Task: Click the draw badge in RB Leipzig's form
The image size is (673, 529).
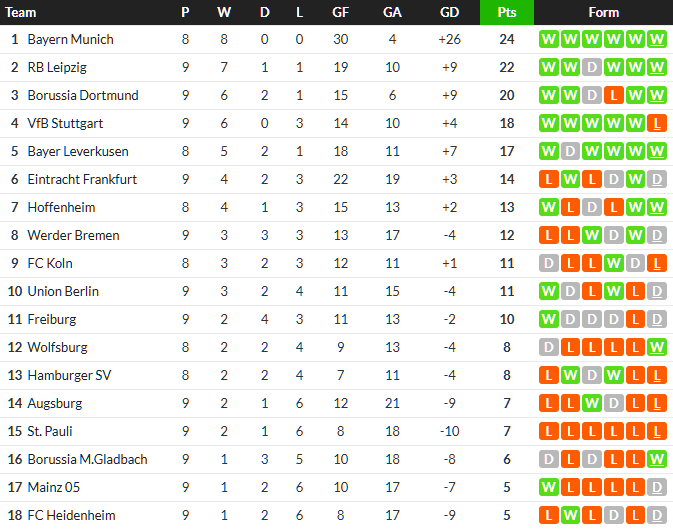Action: [592, 68]
